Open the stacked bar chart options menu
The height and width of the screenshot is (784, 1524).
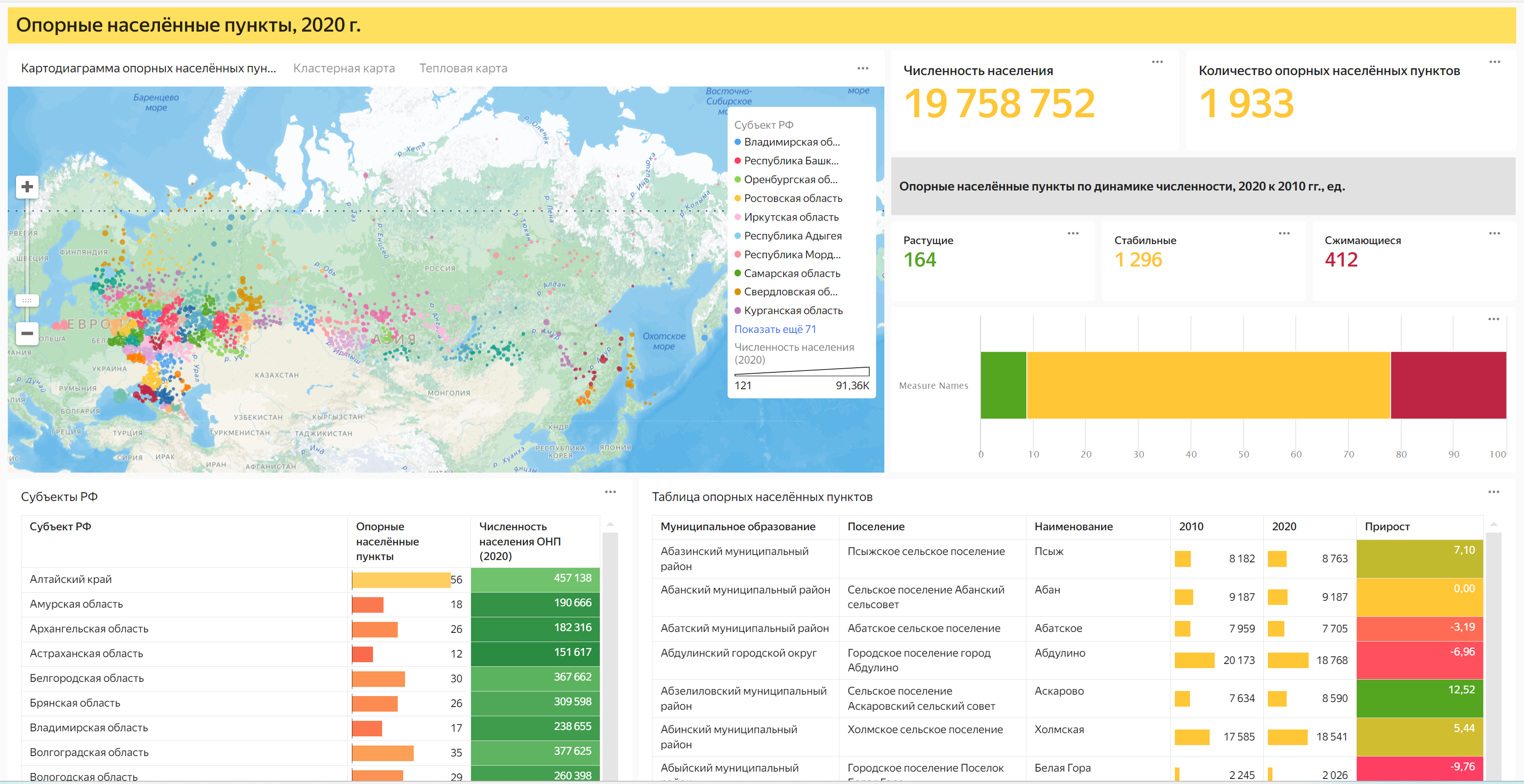pyautogui.click(x=1493, y=319)
